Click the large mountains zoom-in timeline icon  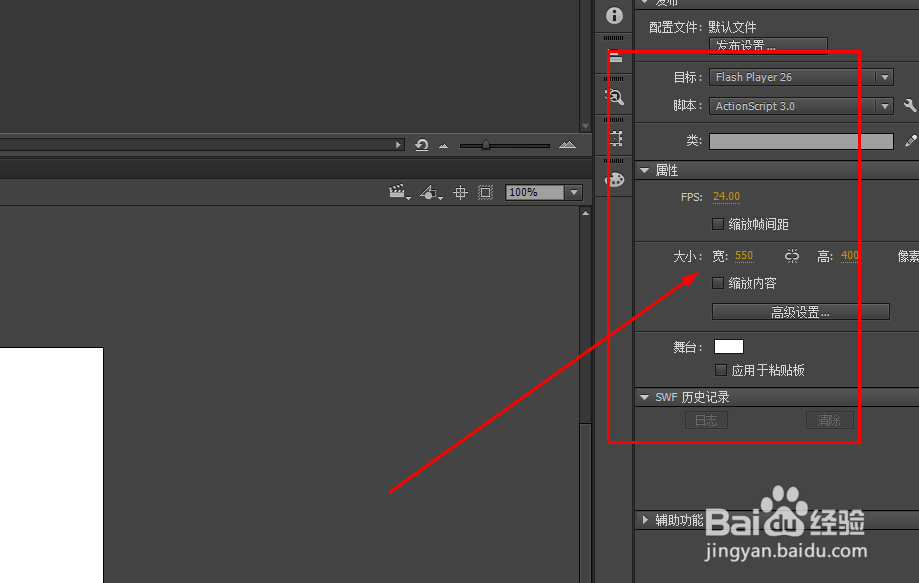click(567, 145)
